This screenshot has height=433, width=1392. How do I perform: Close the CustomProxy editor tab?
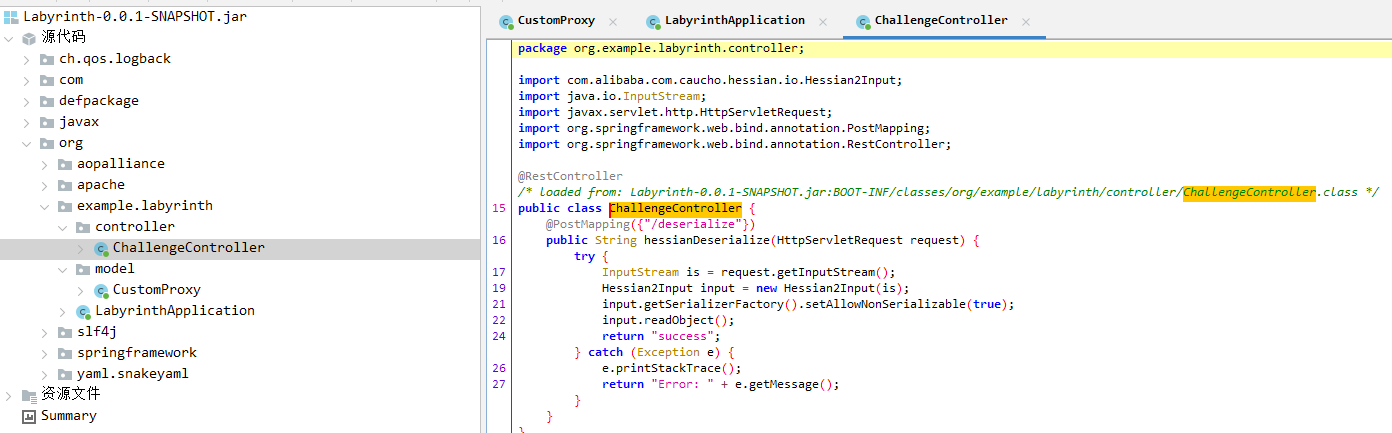point(613,21)
